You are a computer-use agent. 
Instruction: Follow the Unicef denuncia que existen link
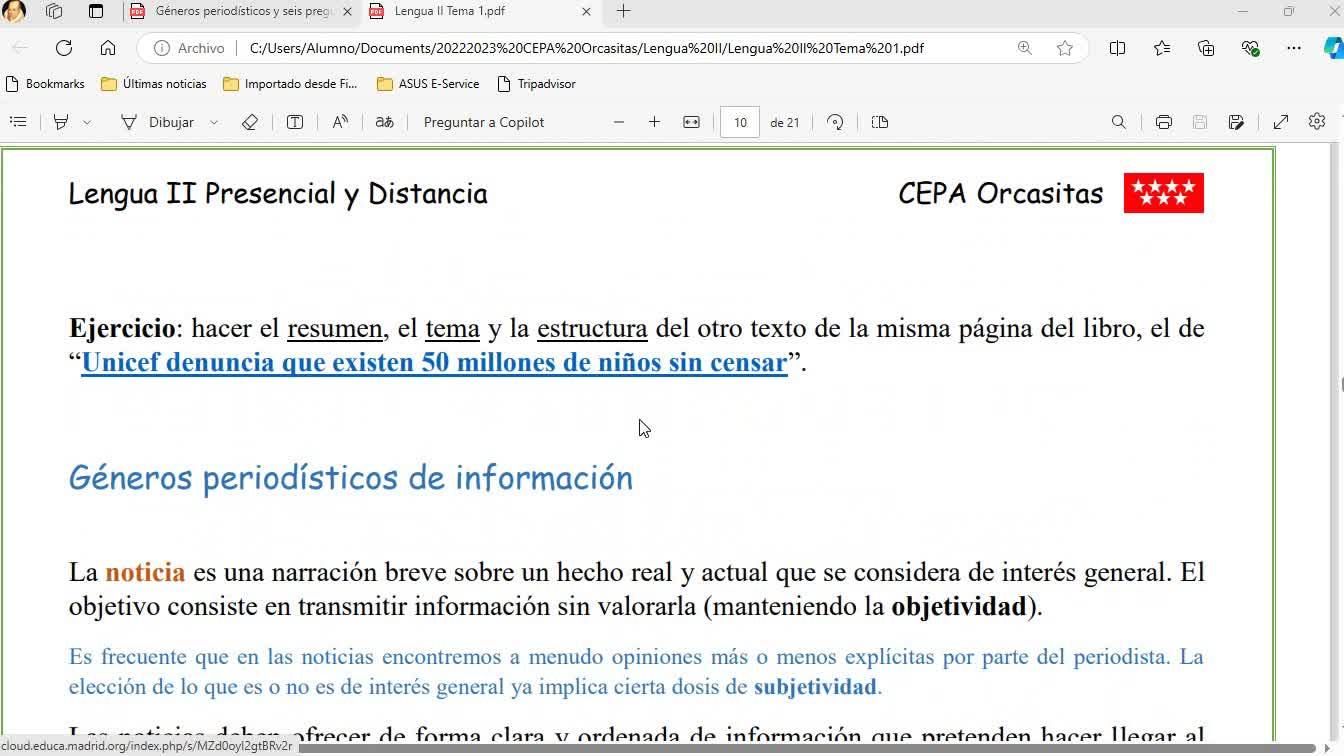pyautogui.click(x=434, y=362)
